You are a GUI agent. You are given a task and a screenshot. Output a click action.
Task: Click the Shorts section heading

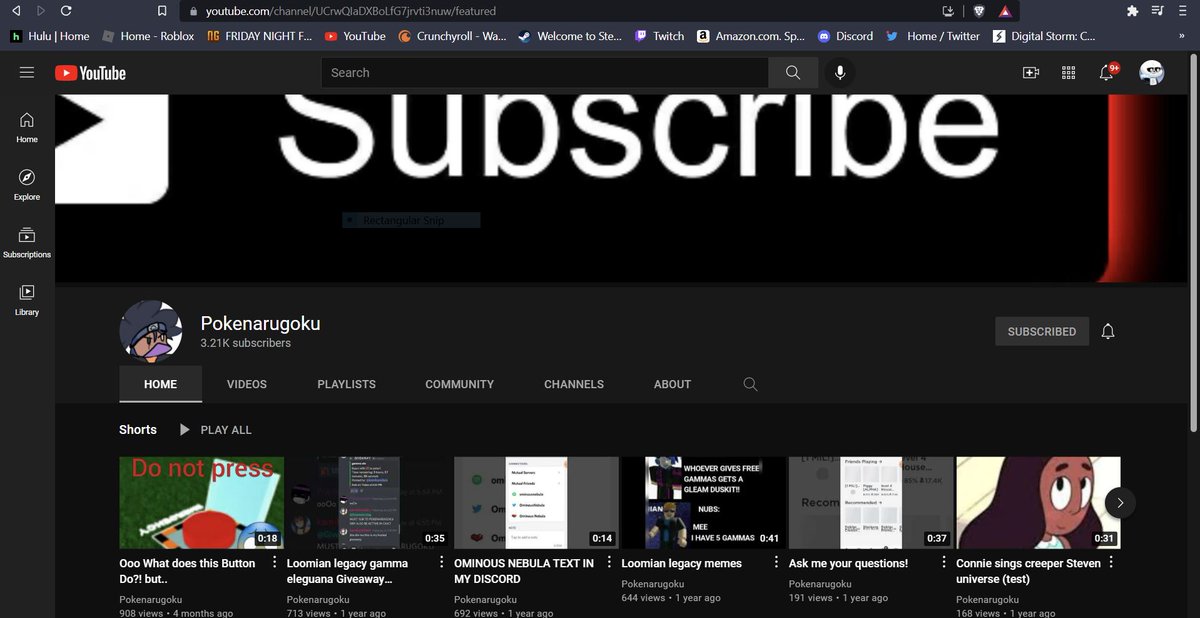coord(138,430)
